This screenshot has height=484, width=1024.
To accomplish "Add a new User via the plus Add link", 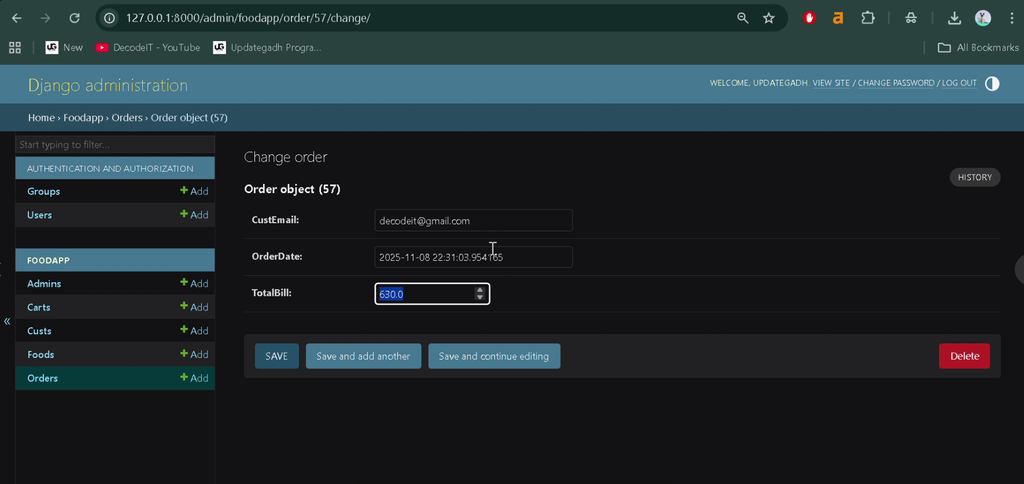I will (195, 215).
